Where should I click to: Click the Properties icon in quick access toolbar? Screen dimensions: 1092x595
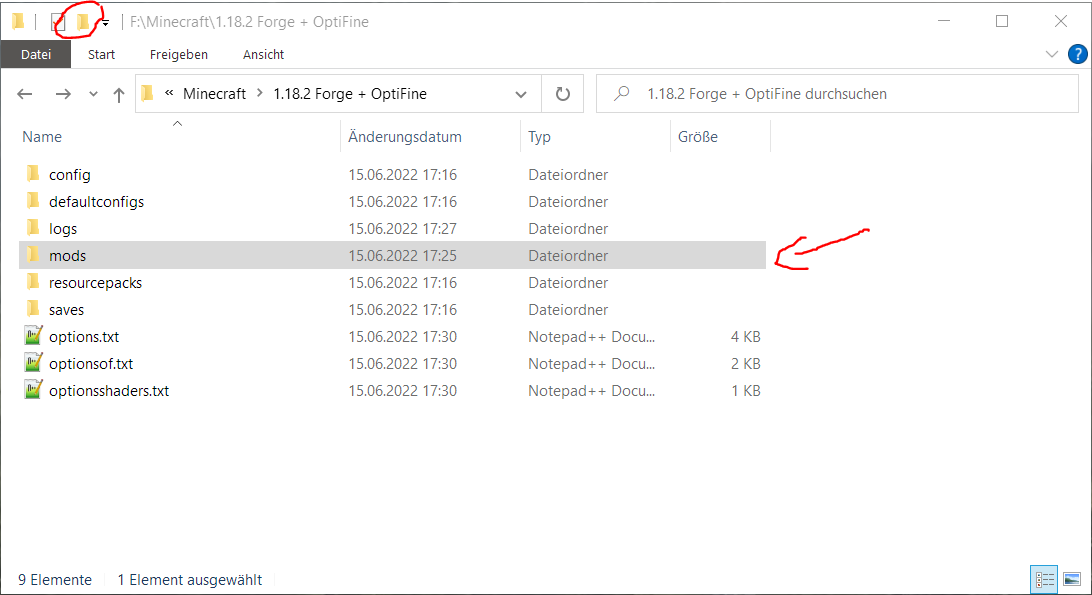58,22
